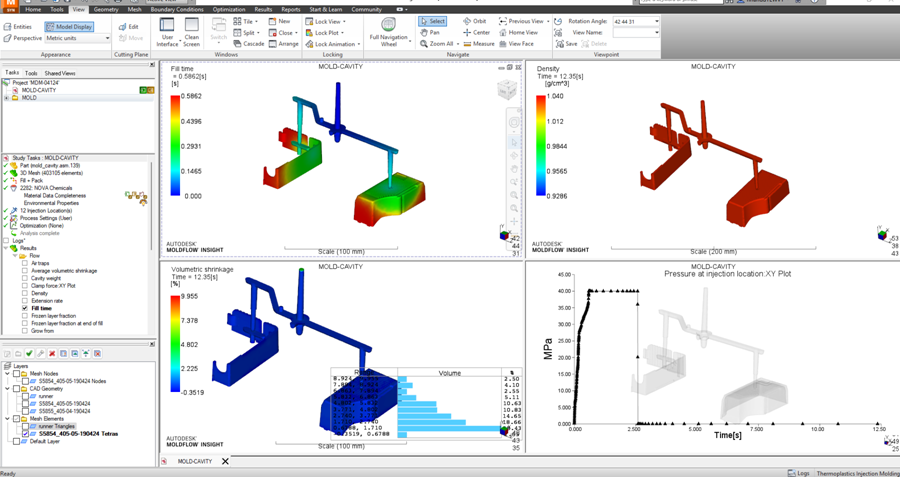
Task: Click the Zoom All tool
Action: tap(436, 44)
